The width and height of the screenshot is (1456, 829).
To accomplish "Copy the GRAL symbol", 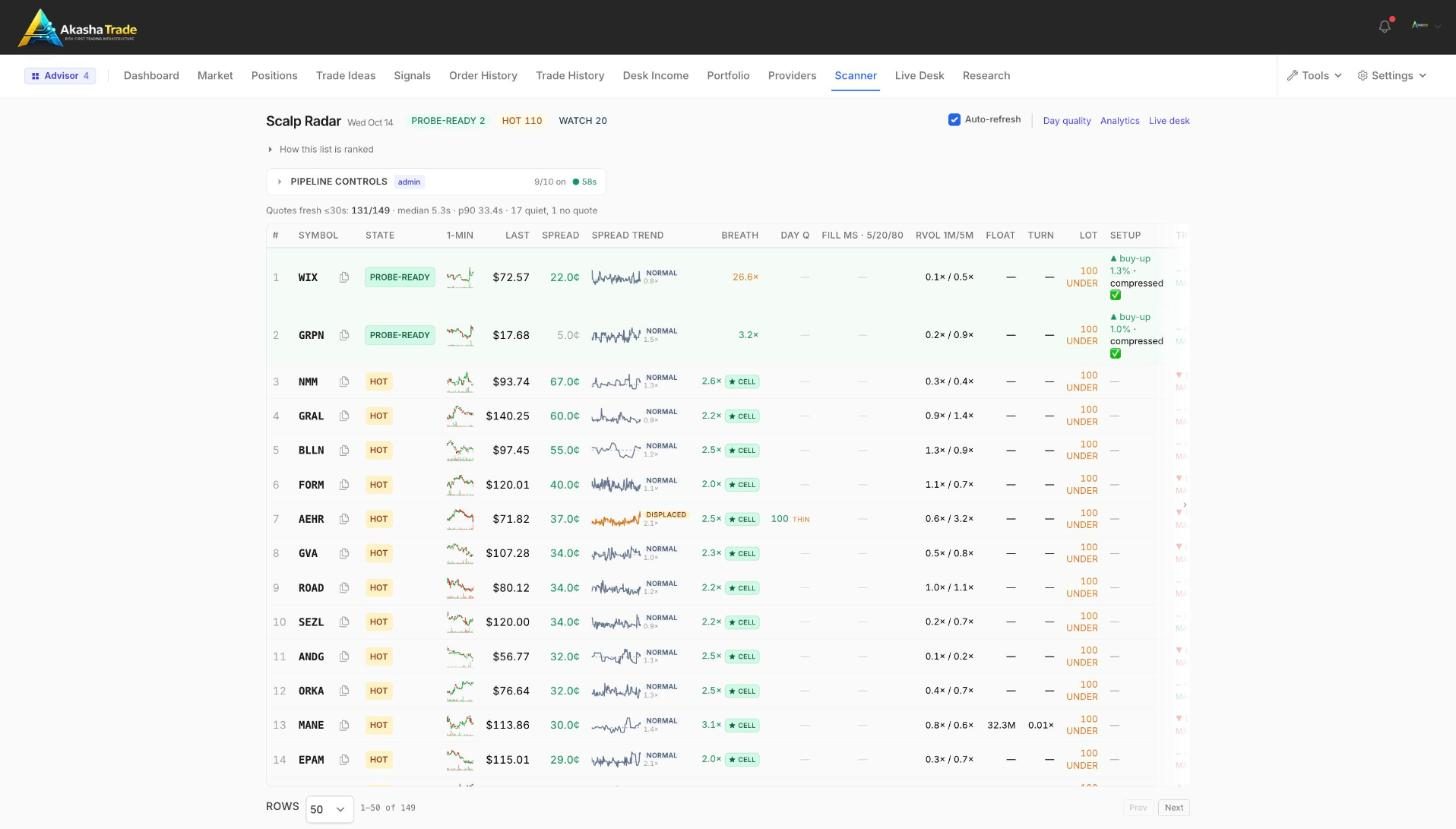I will click(x=344, y=416).
